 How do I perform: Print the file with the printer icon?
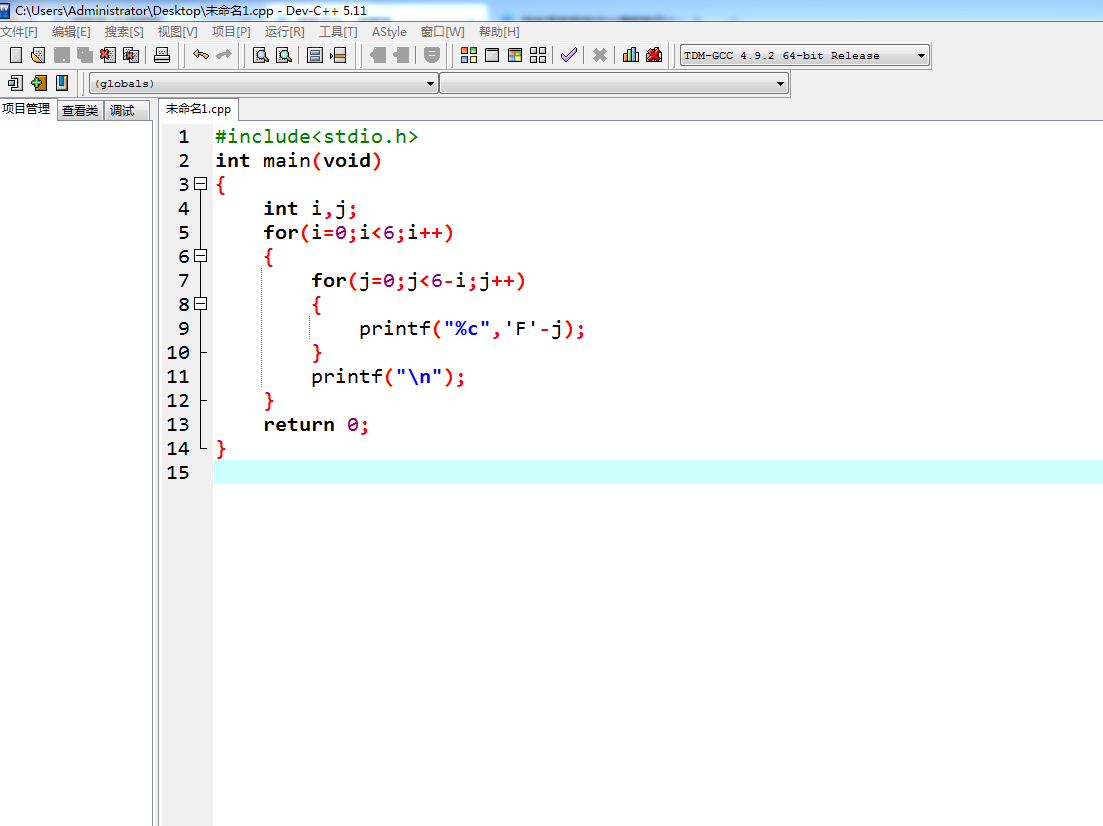click(162, 55)
